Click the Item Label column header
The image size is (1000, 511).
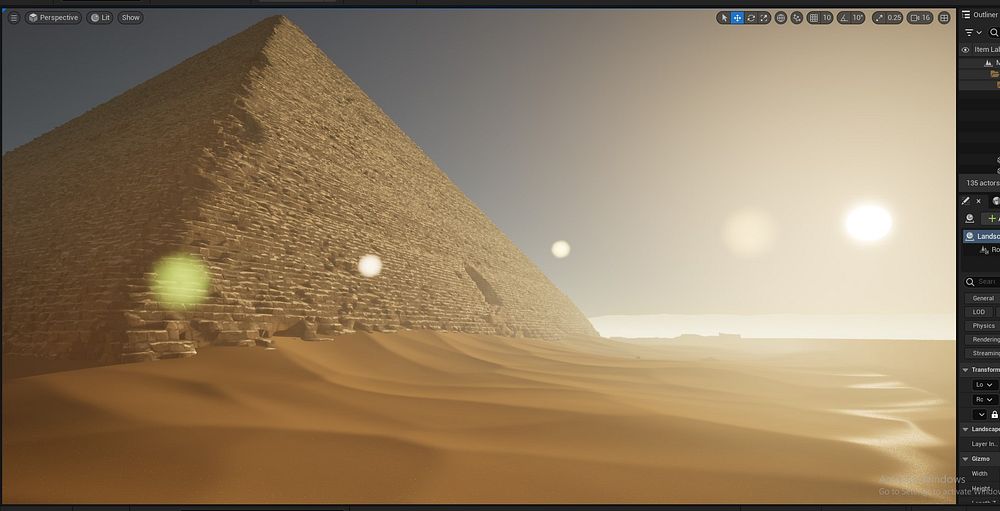tap(987, 50)
